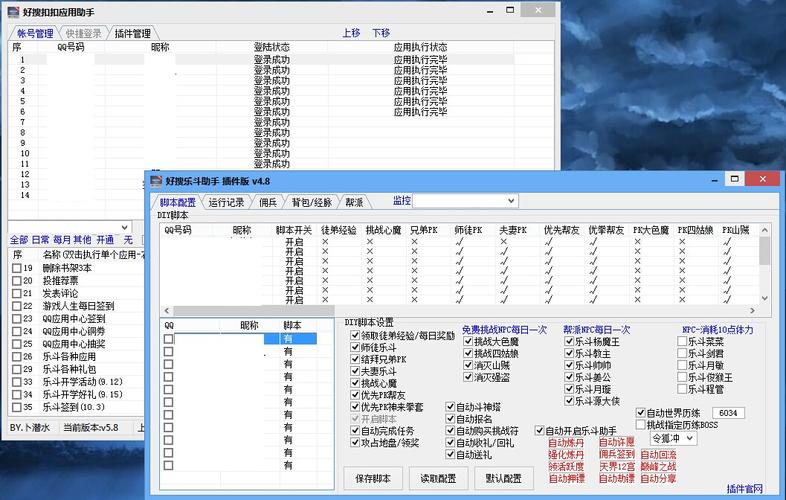Enable 乐斗俊猴王 checkbox
786x500 pixels.
682,377
